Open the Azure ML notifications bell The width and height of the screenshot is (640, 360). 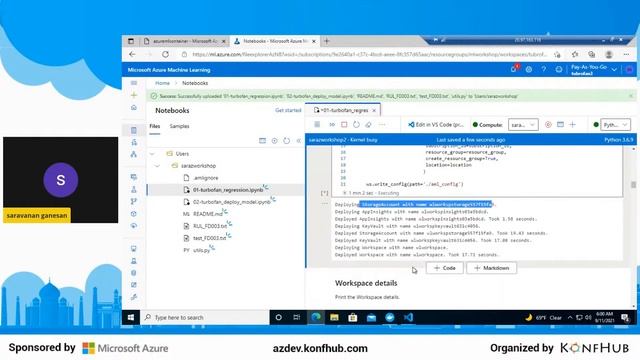tap(514, 69)
